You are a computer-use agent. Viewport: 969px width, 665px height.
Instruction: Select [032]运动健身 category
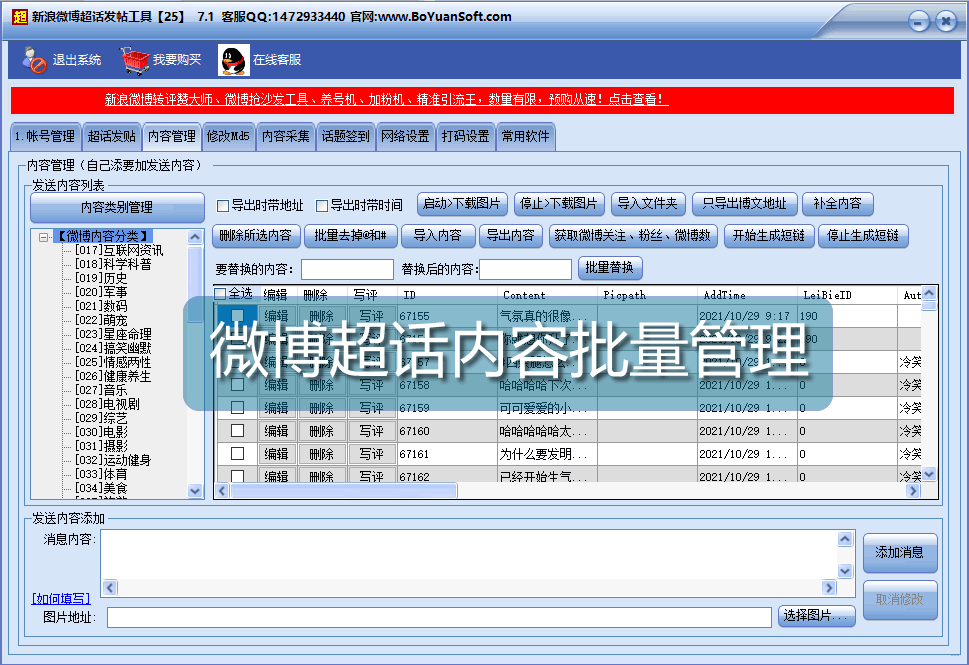113,460
